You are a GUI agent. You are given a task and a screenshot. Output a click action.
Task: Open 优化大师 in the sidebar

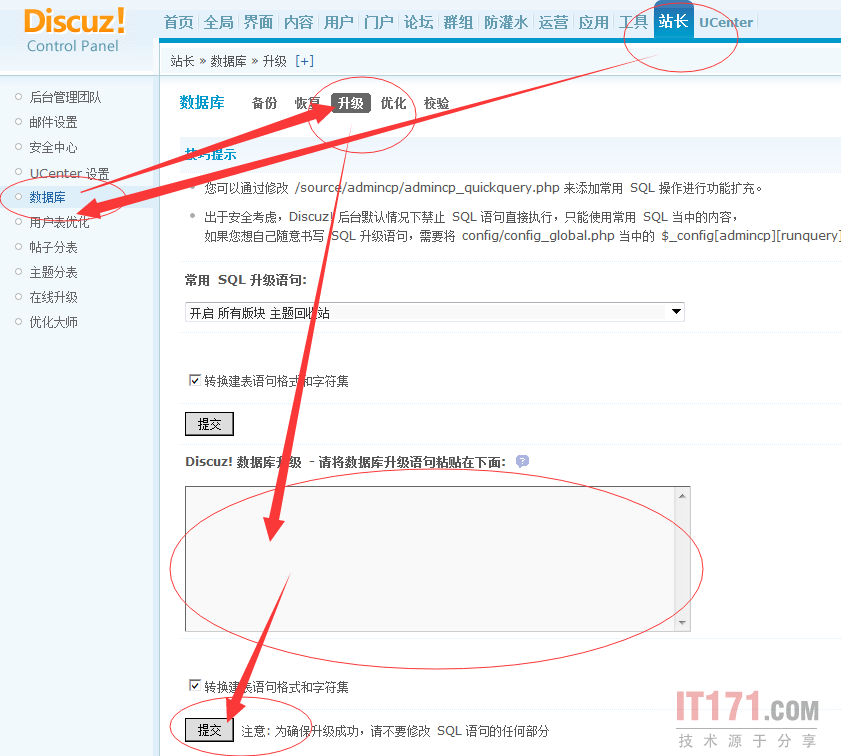pos(54,322)
